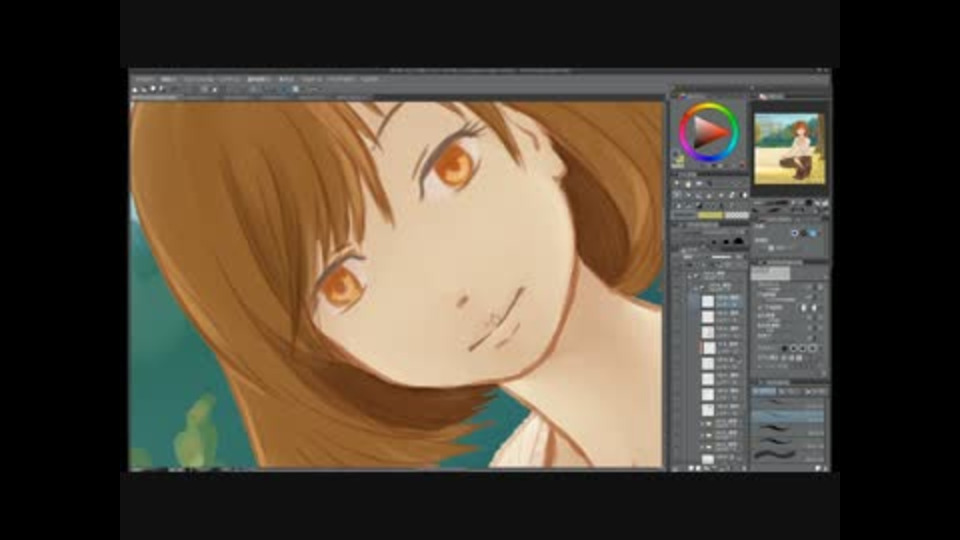Select the rectangular marquee selection tool

click(x=677, y=195)
